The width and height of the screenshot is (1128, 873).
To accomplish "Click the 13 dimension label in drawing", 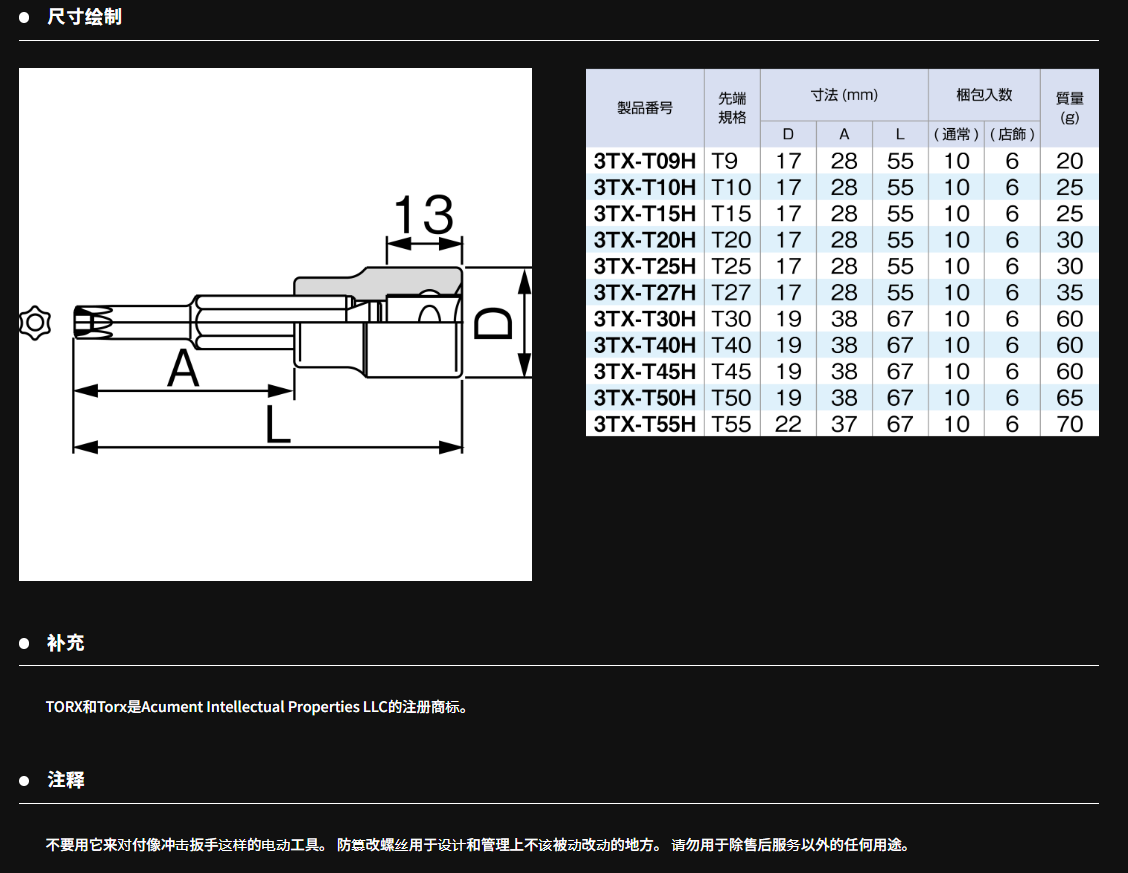I will coord(423,214).
